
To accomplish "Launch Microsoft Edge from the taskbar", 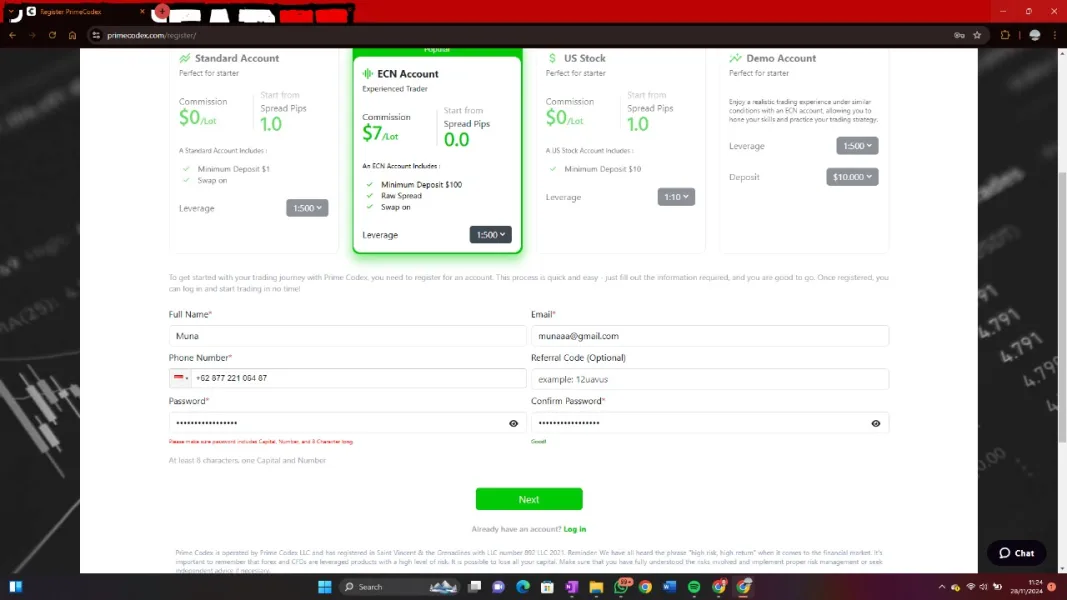I will [523, 586].
